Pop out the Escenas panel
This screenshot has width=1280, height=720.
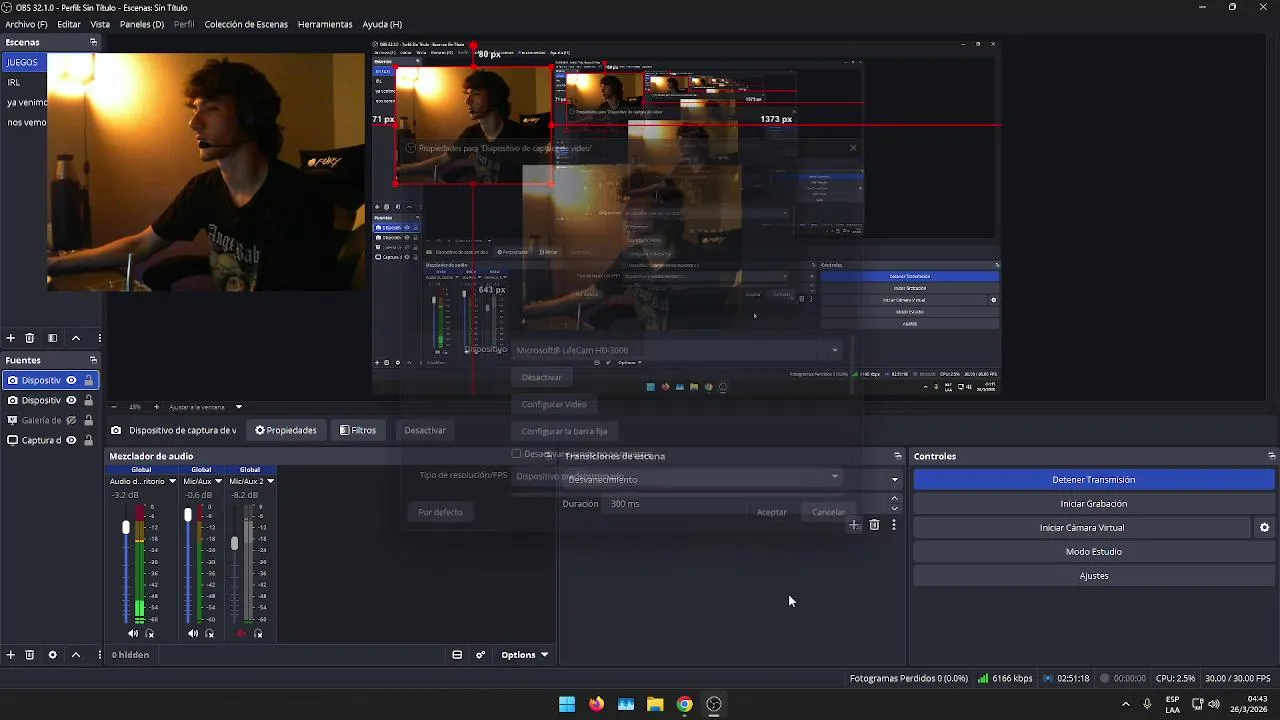[93, 42]
